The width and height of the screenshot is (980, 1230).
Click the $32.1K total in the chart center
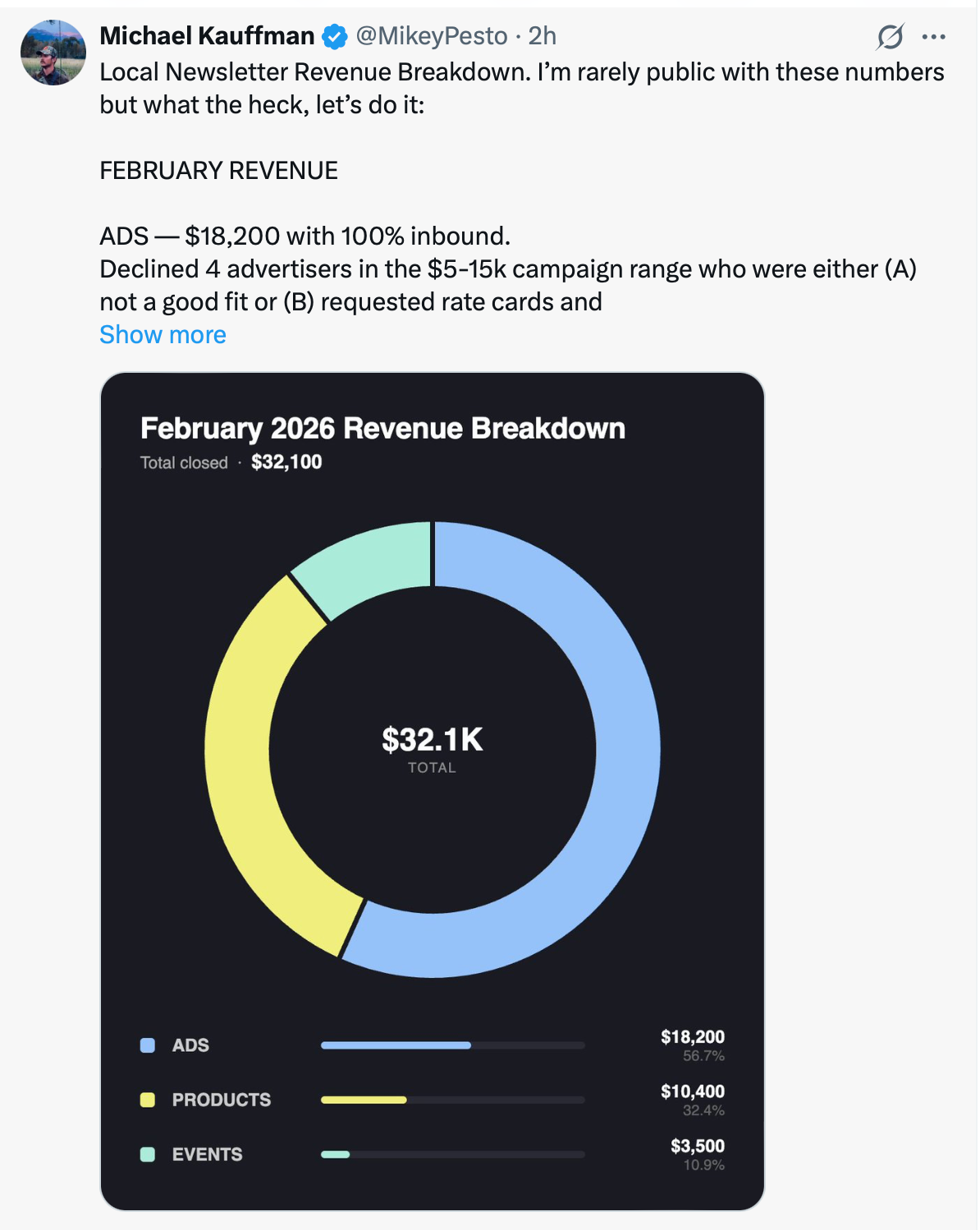pyautogui.click(x=433, y=738)
